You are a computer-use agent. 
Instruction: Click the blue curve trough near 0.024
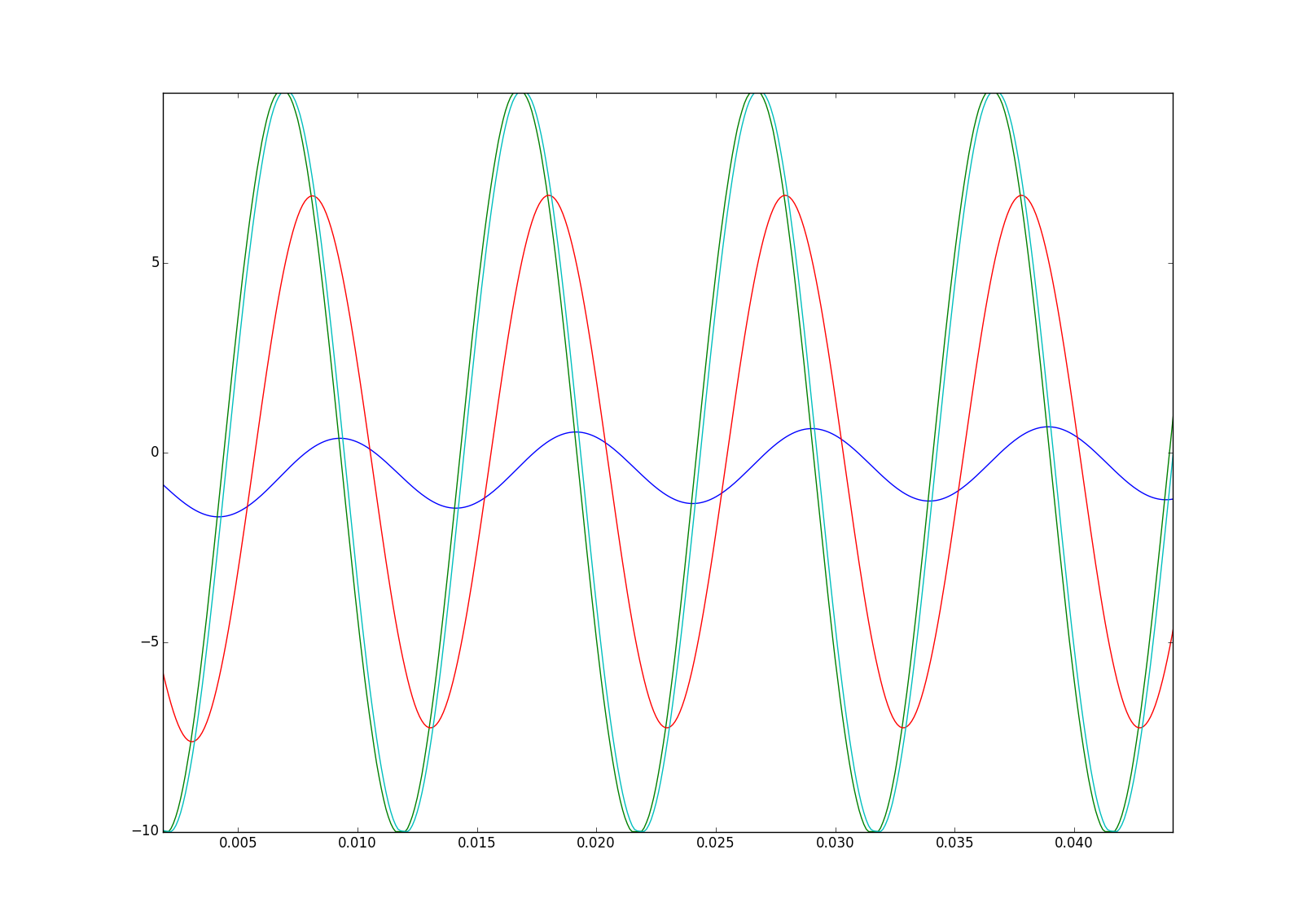(692, 503)
